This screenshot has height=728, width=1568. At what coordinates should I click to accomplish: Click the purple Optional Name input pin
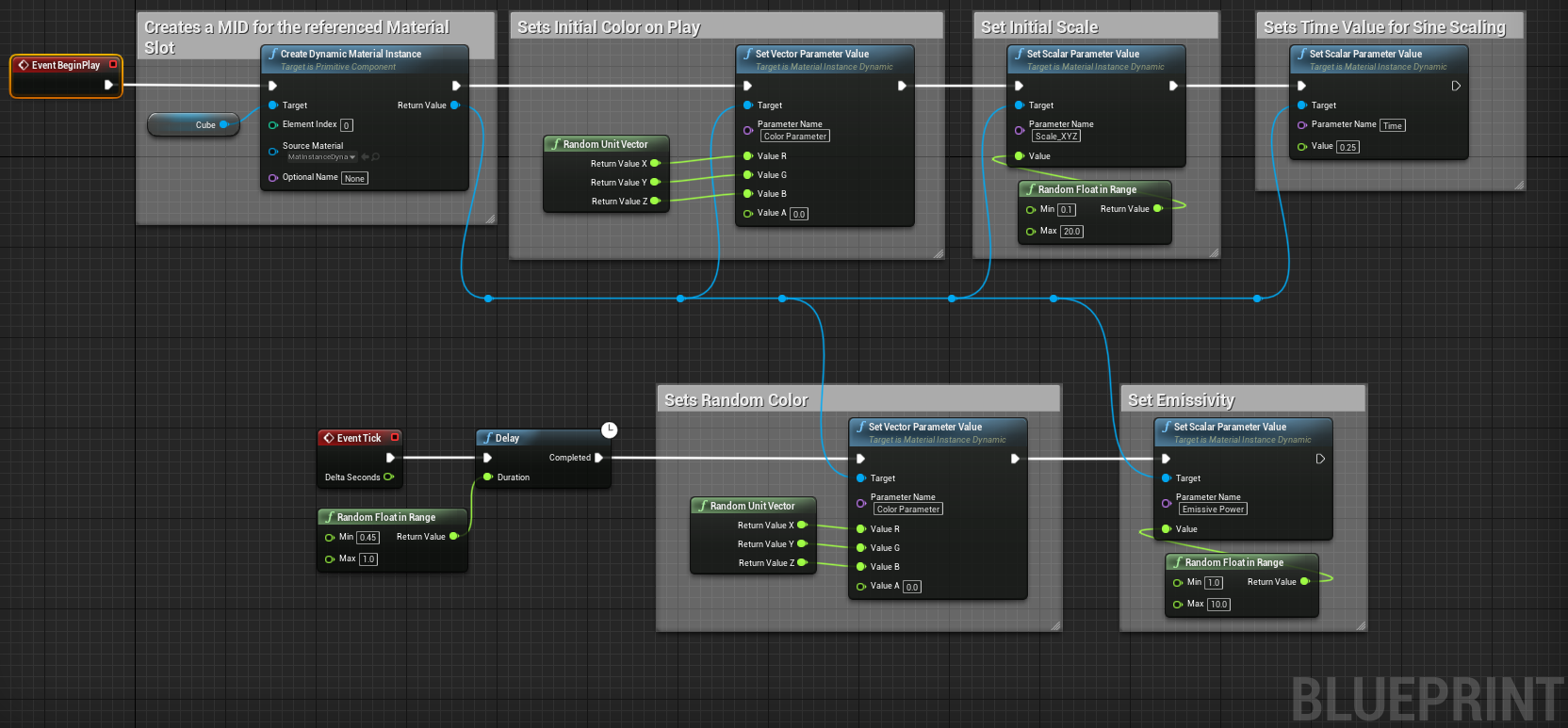273,177
